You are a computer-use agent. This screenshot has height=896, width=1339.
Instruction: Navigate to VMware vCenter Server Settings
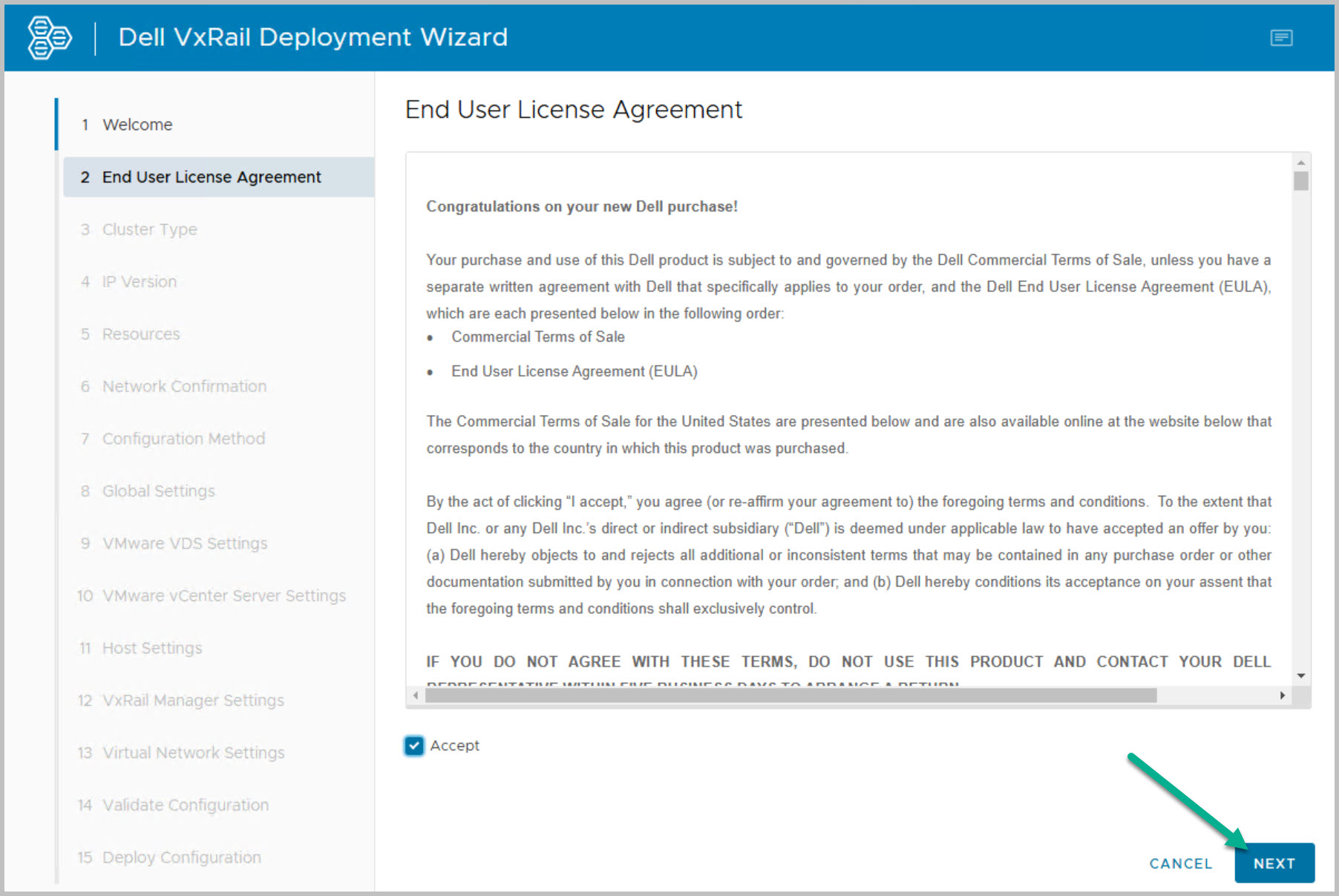223,596
